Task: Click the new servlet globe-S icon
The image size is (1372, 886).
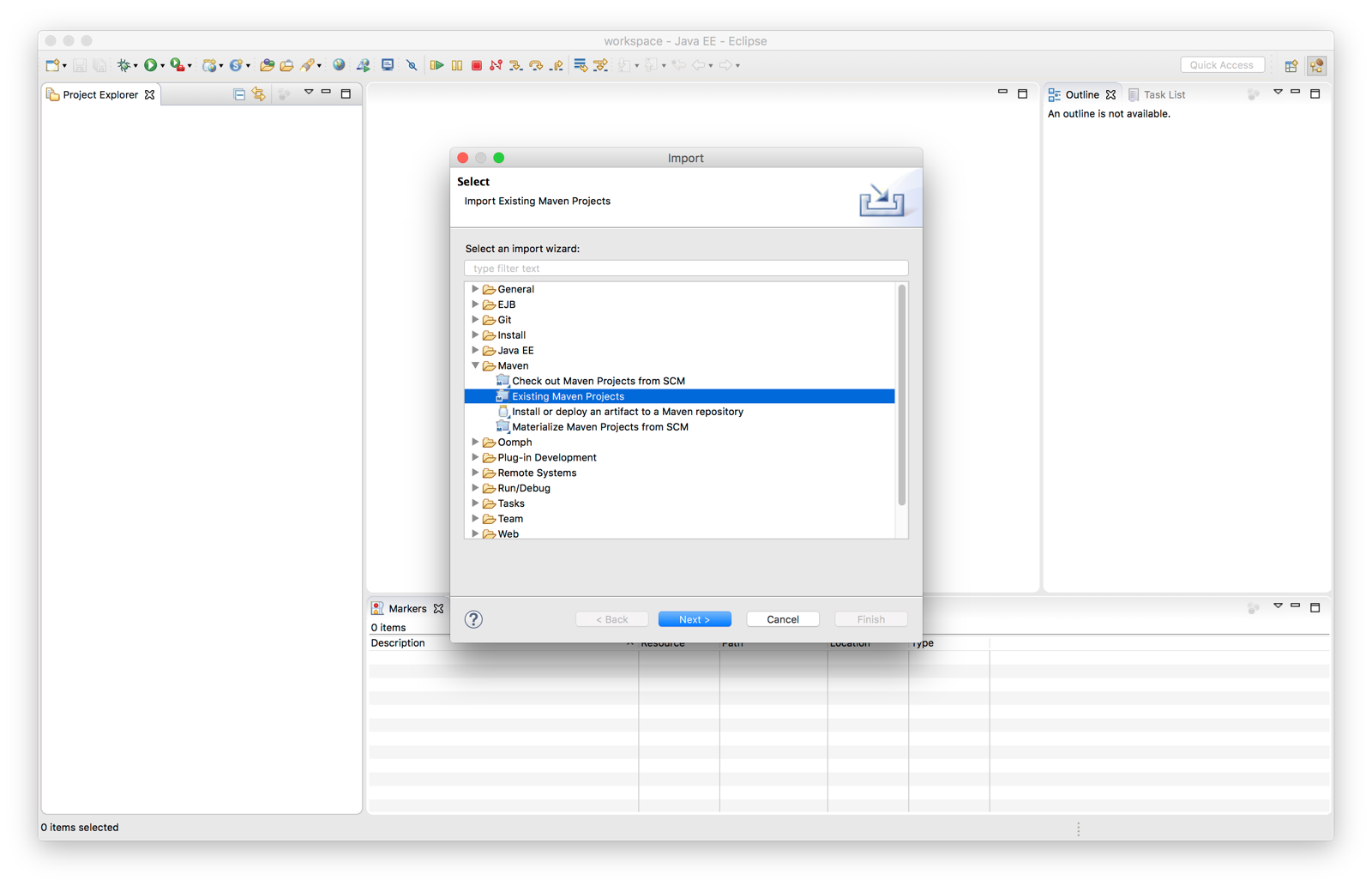Action: pos(236,65)
